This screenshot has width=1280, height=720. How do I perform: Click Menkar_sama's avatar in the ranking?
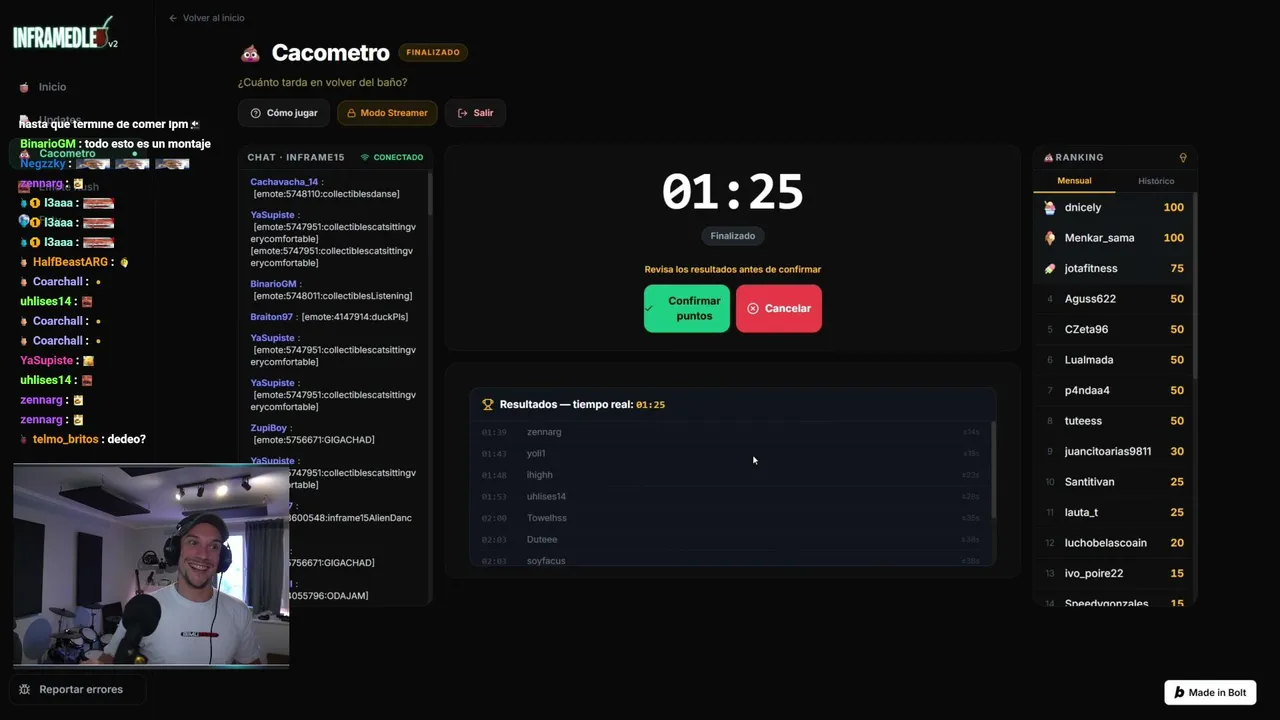coord(1050,238)
